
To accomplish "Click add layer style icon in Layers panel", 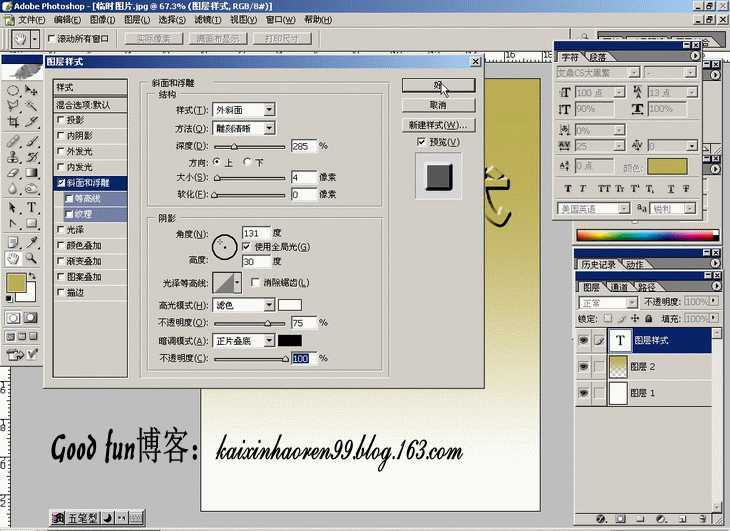I will pyautogui.click(x=601, y=518).
